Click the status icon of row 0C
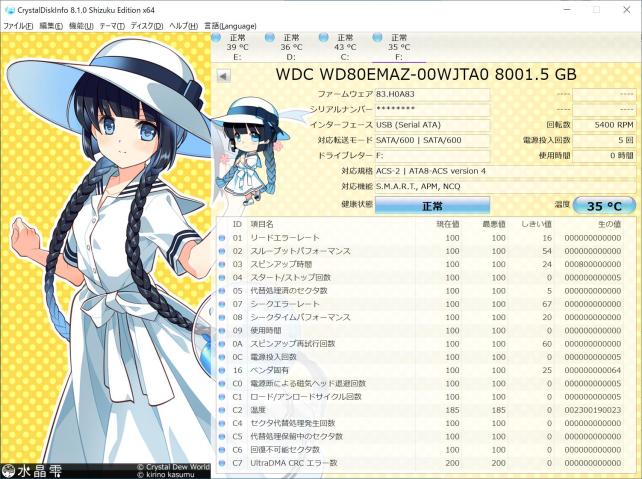Screen dimensions: 642x479 coord(222,357)
